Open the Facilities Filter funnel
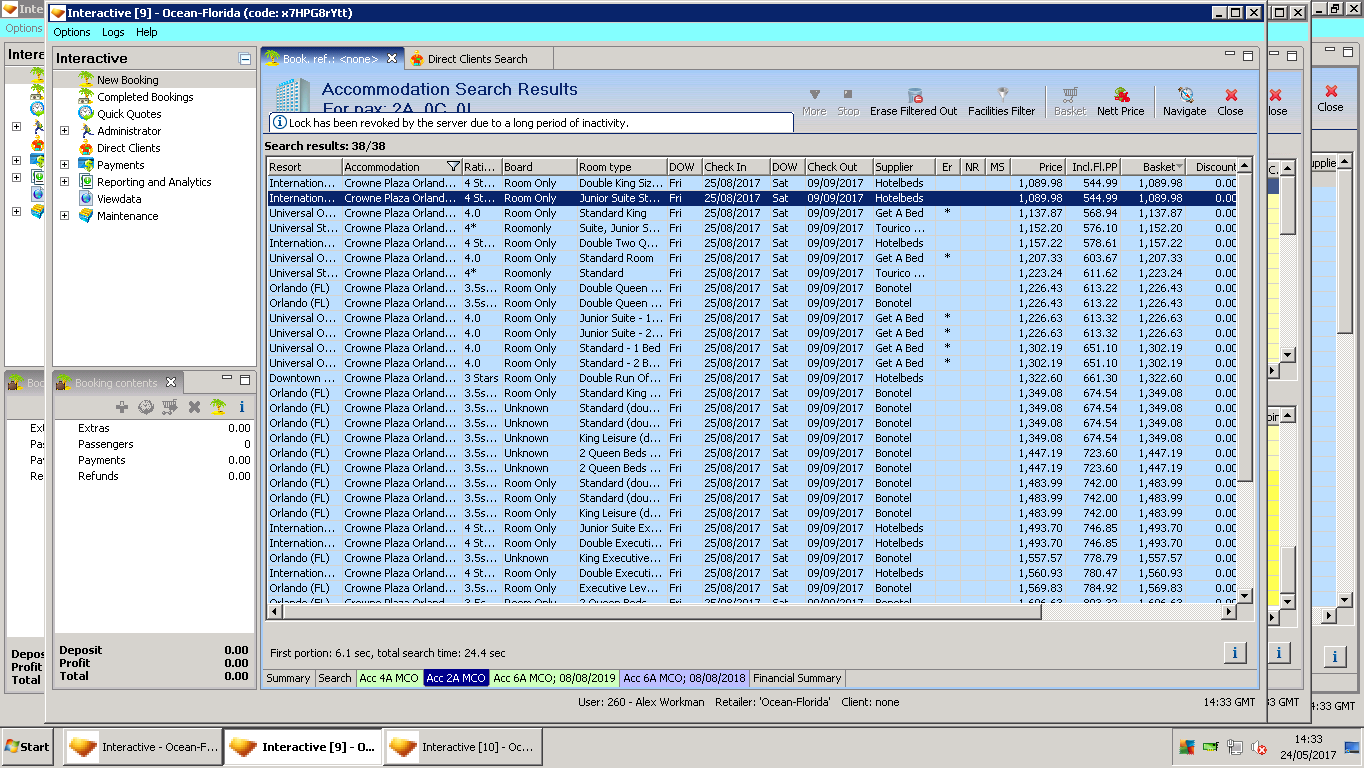1364x768 pixels. pyautogui.click(x=1001, y=95)
